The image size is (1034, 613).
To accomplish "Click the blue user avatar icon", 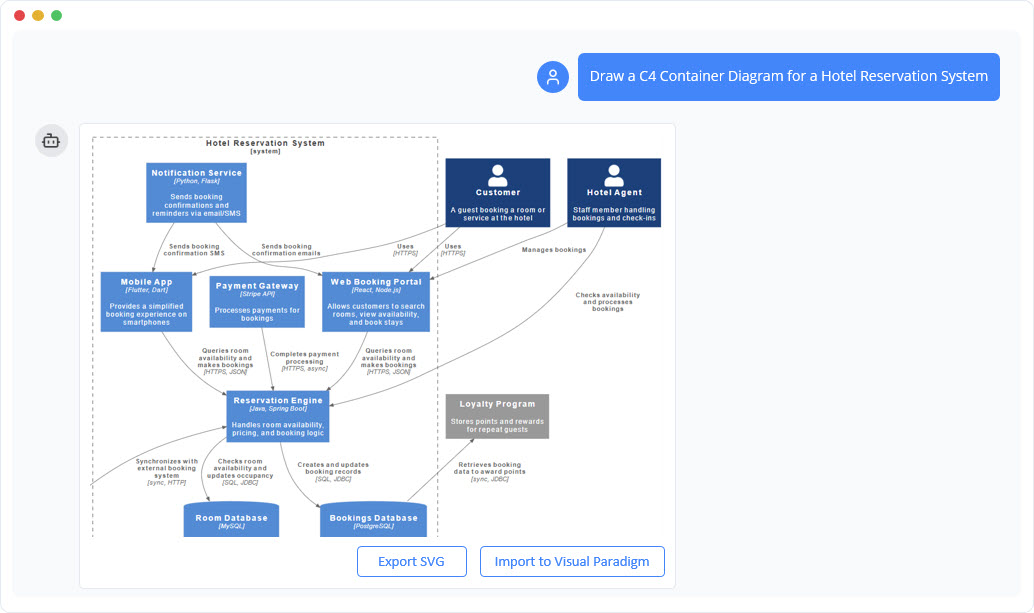I will [x=553, y=76].
